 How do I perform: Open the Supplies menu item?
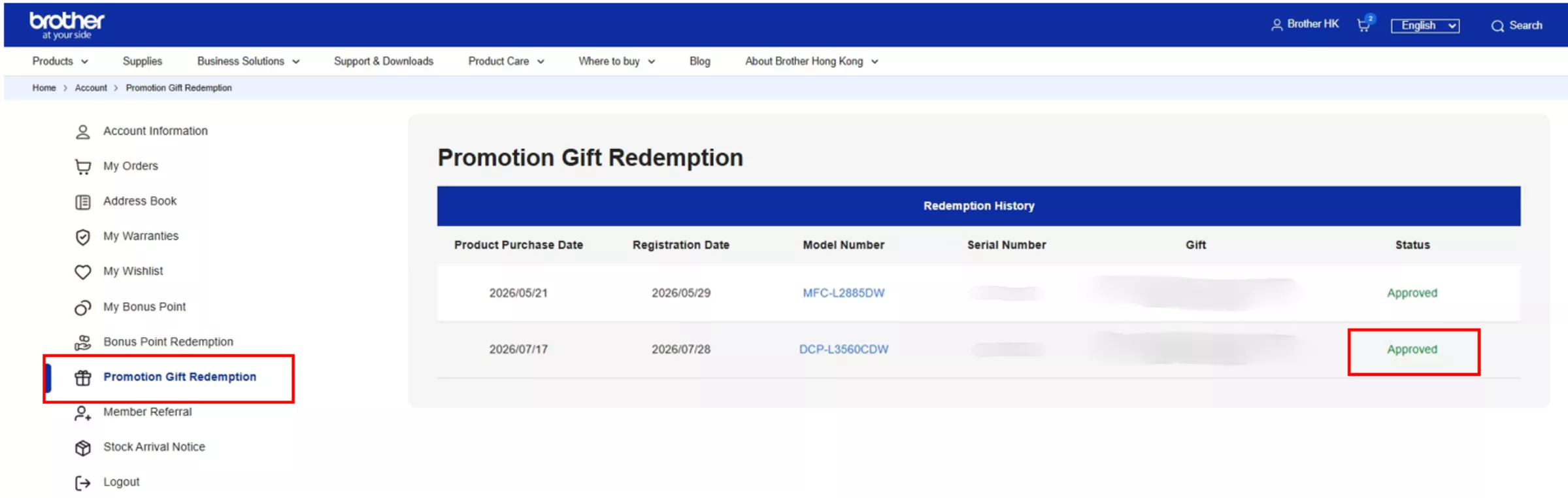point(142,61)
